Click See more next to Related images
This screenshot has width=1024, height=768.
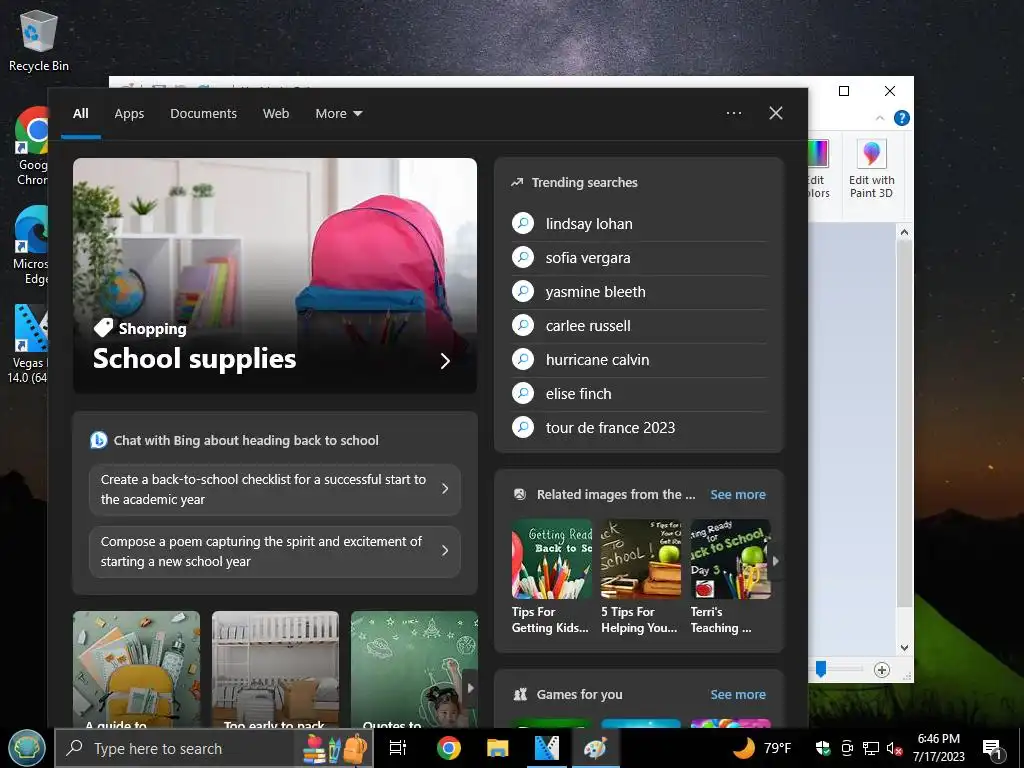pos(738,494)
